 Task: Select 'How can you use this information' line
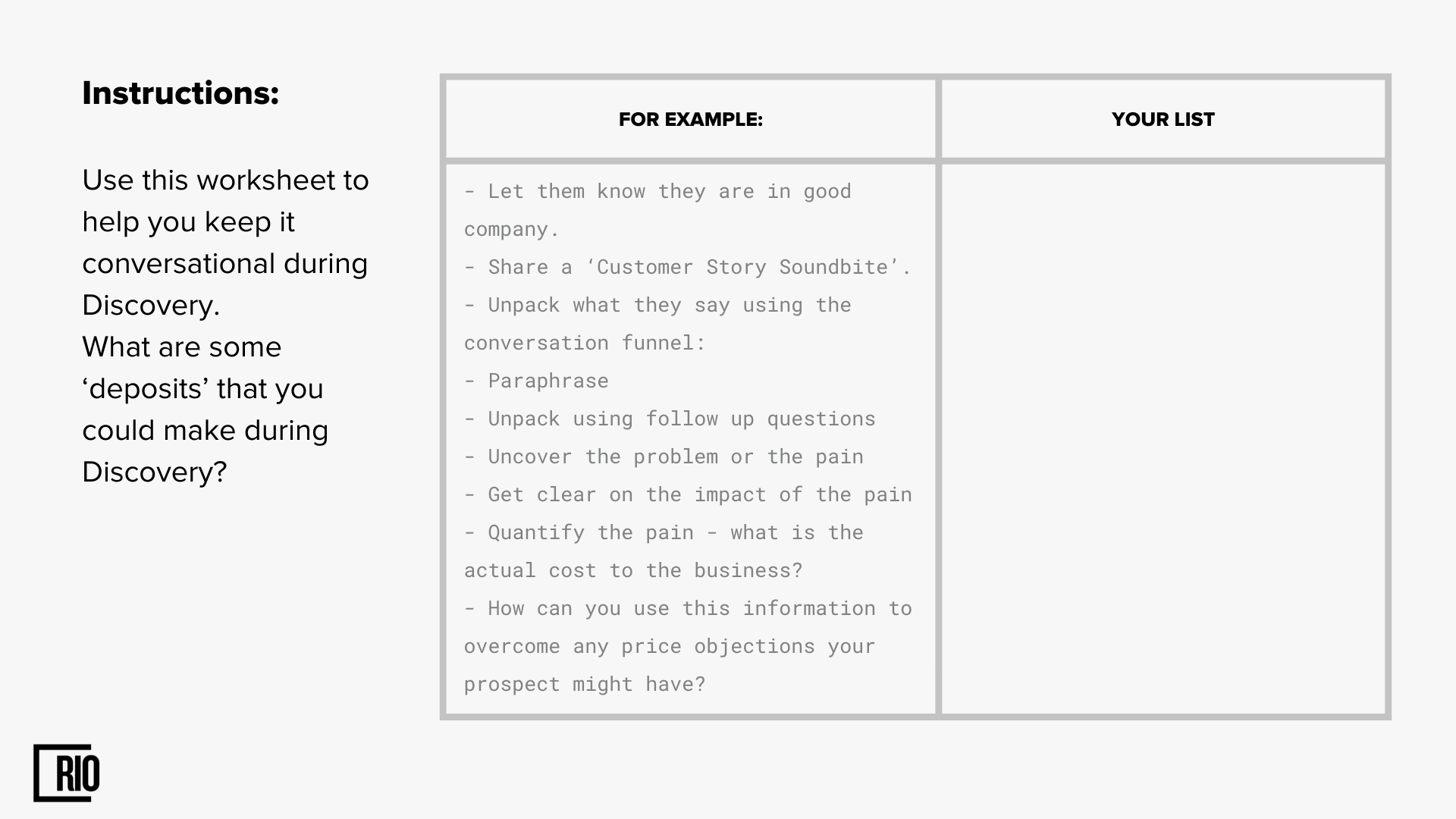tap(688, 608)
